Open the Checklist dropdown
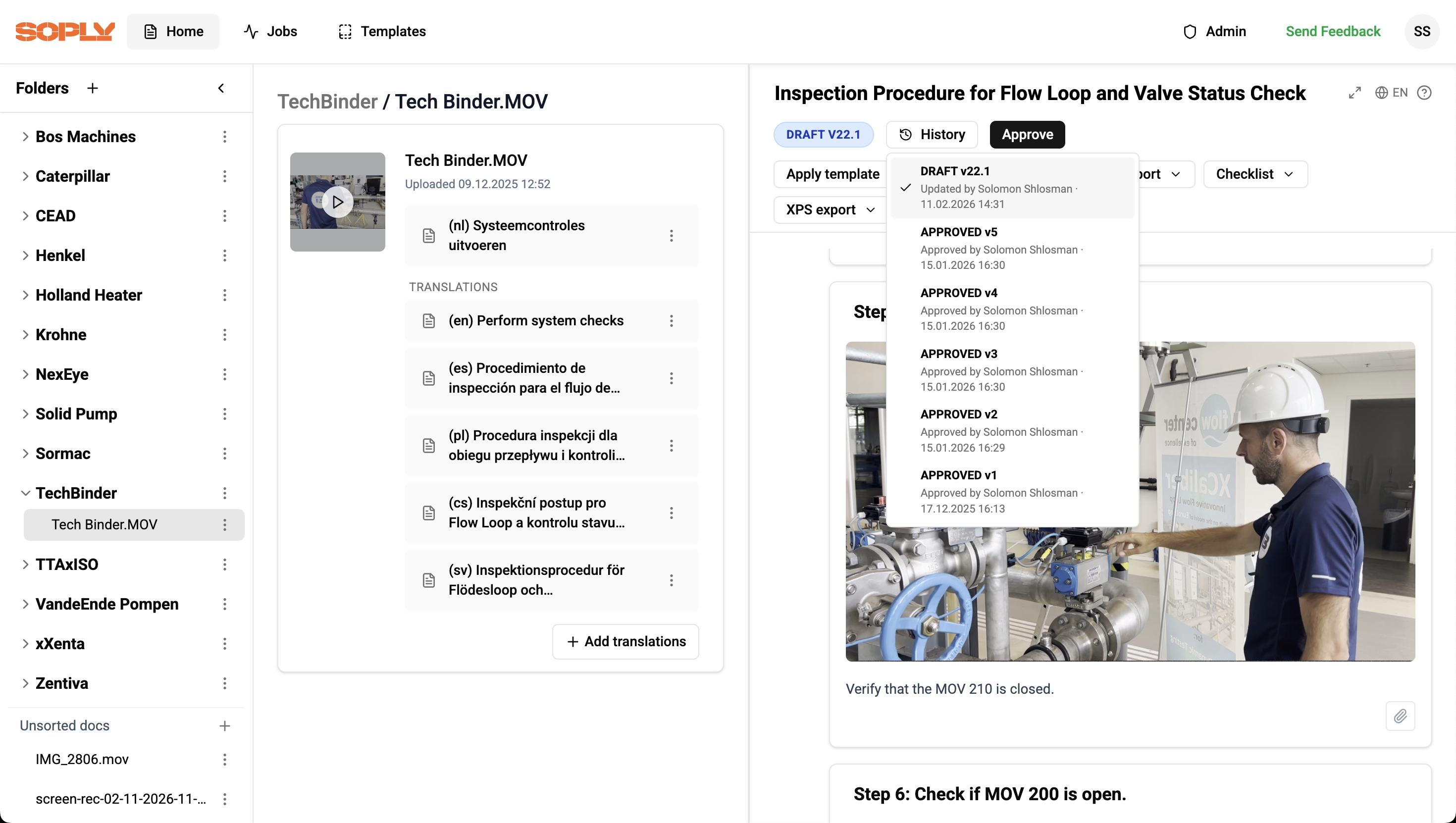This screenshot has width=1456, height=823. [1255, 174]
